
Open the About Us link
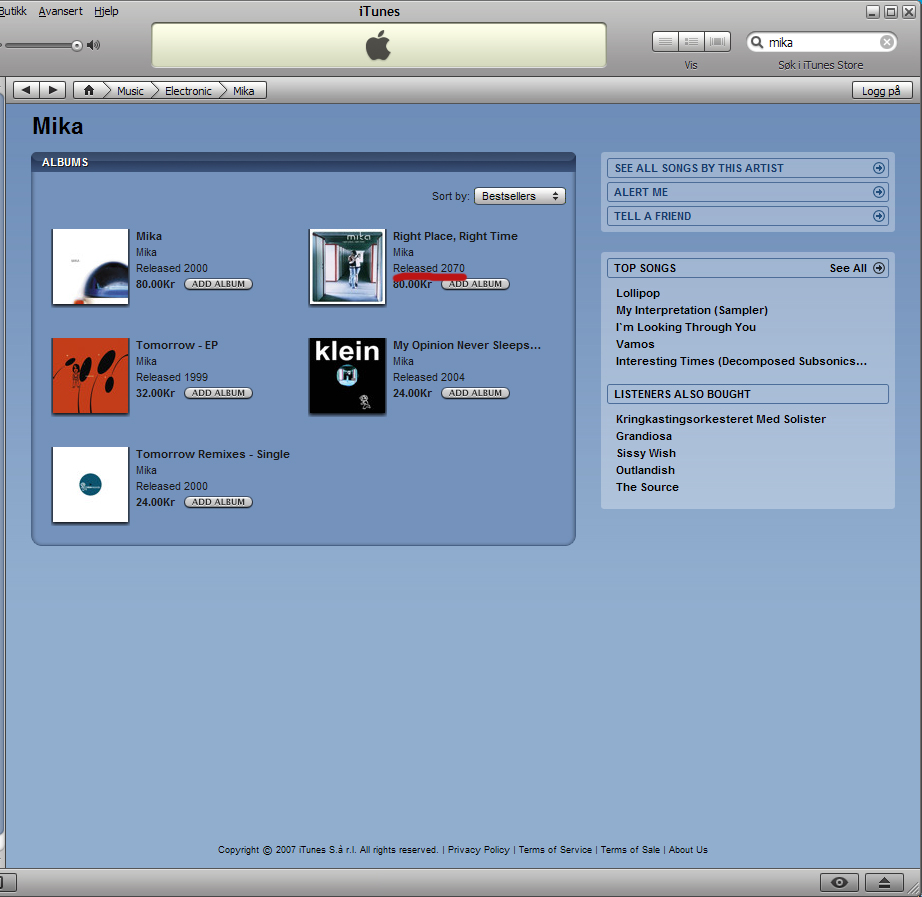click(688, 850)
